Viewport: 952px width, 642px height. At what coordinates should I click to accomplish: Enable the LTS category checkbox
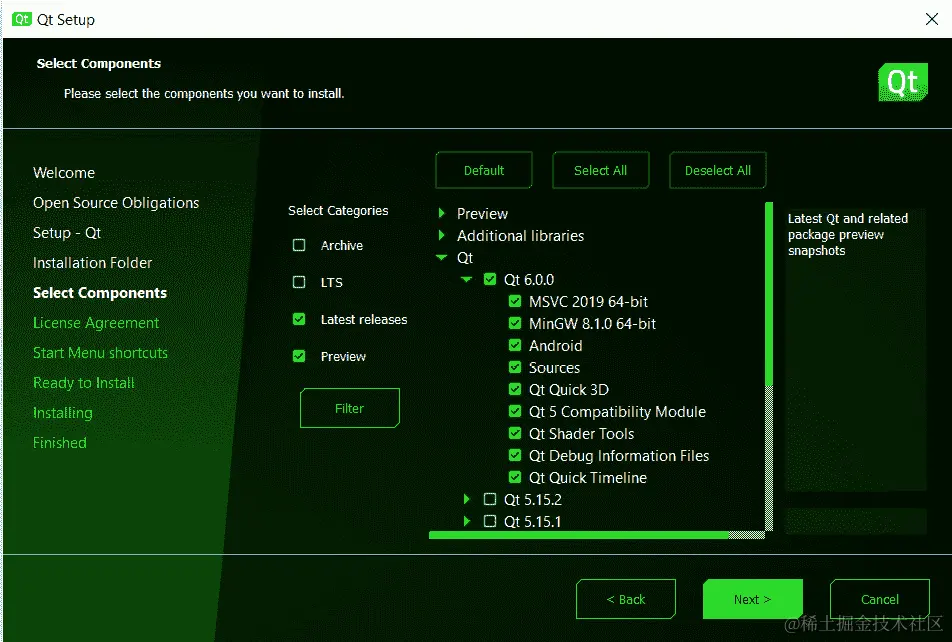(299, 282)
